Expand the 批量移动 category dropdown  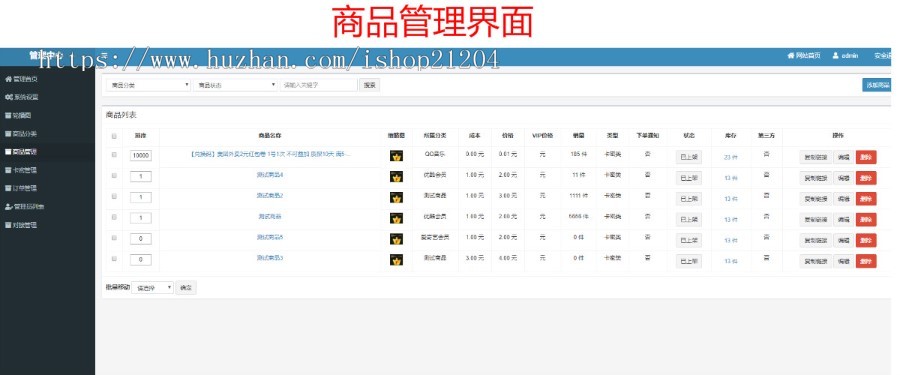pyautogui.click(x=152, y=288)
